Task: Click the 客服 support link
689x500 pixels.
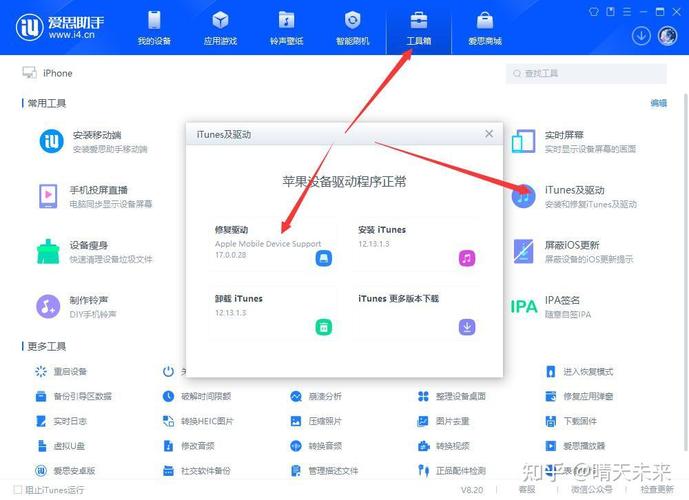Action: pos(527,489)
